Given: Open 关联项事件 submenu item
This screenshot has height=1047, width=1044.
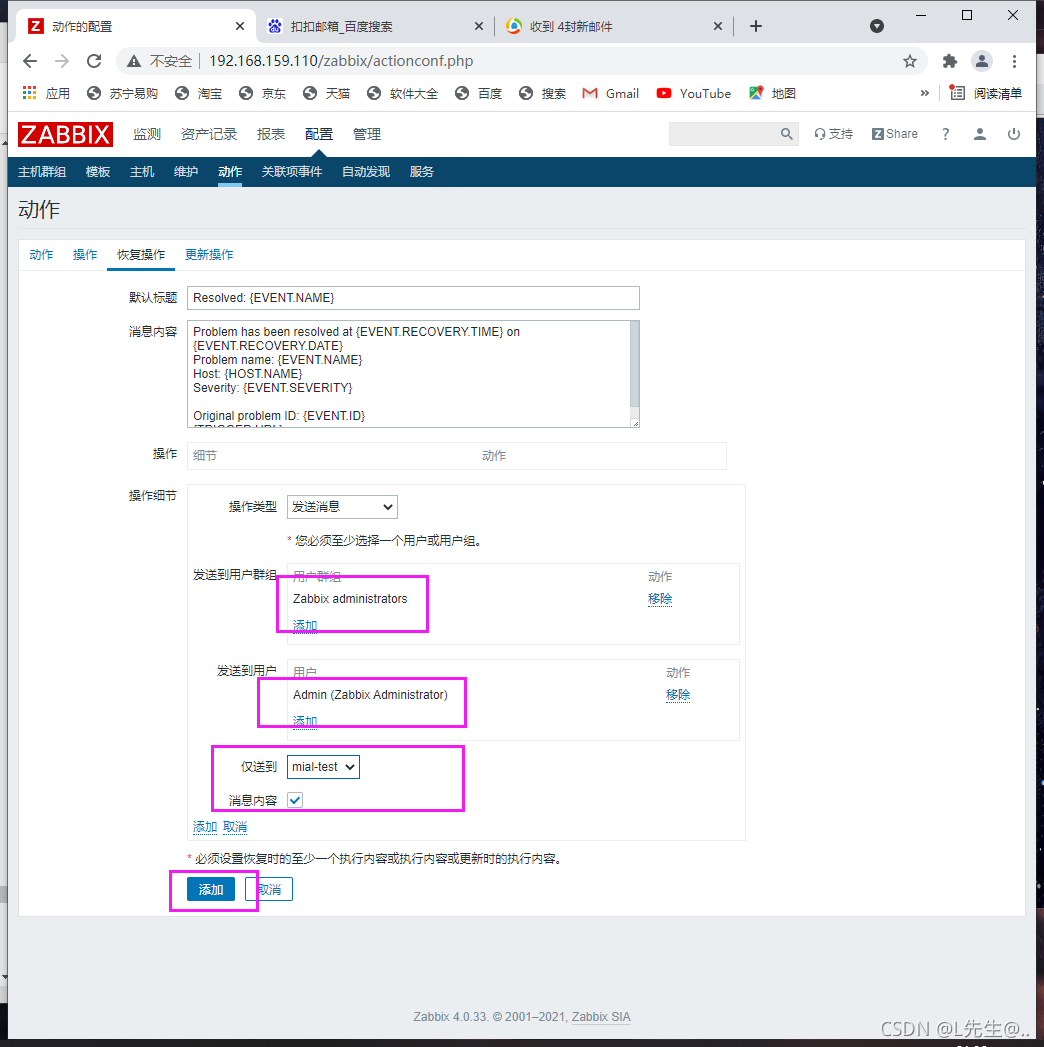Looking at the screenshot, I should click(x=292, y=172).
